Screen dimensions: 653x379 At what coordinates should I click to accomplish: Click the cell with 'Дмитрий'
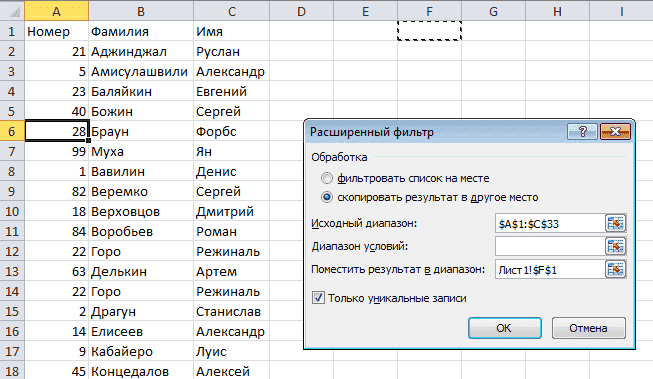tap(232, 211)
